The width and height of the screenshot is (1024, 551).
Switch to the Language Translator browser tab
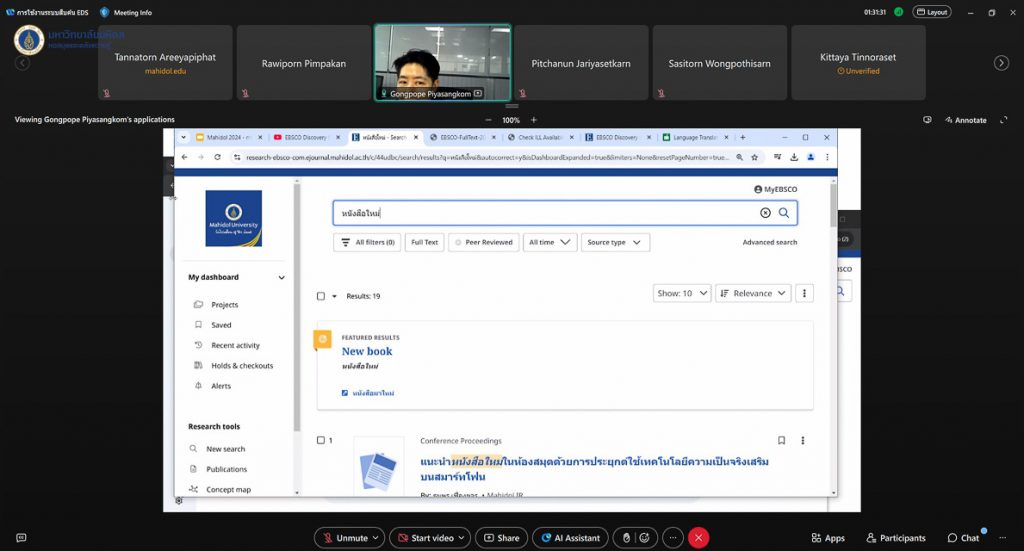[x=695, y=137]
